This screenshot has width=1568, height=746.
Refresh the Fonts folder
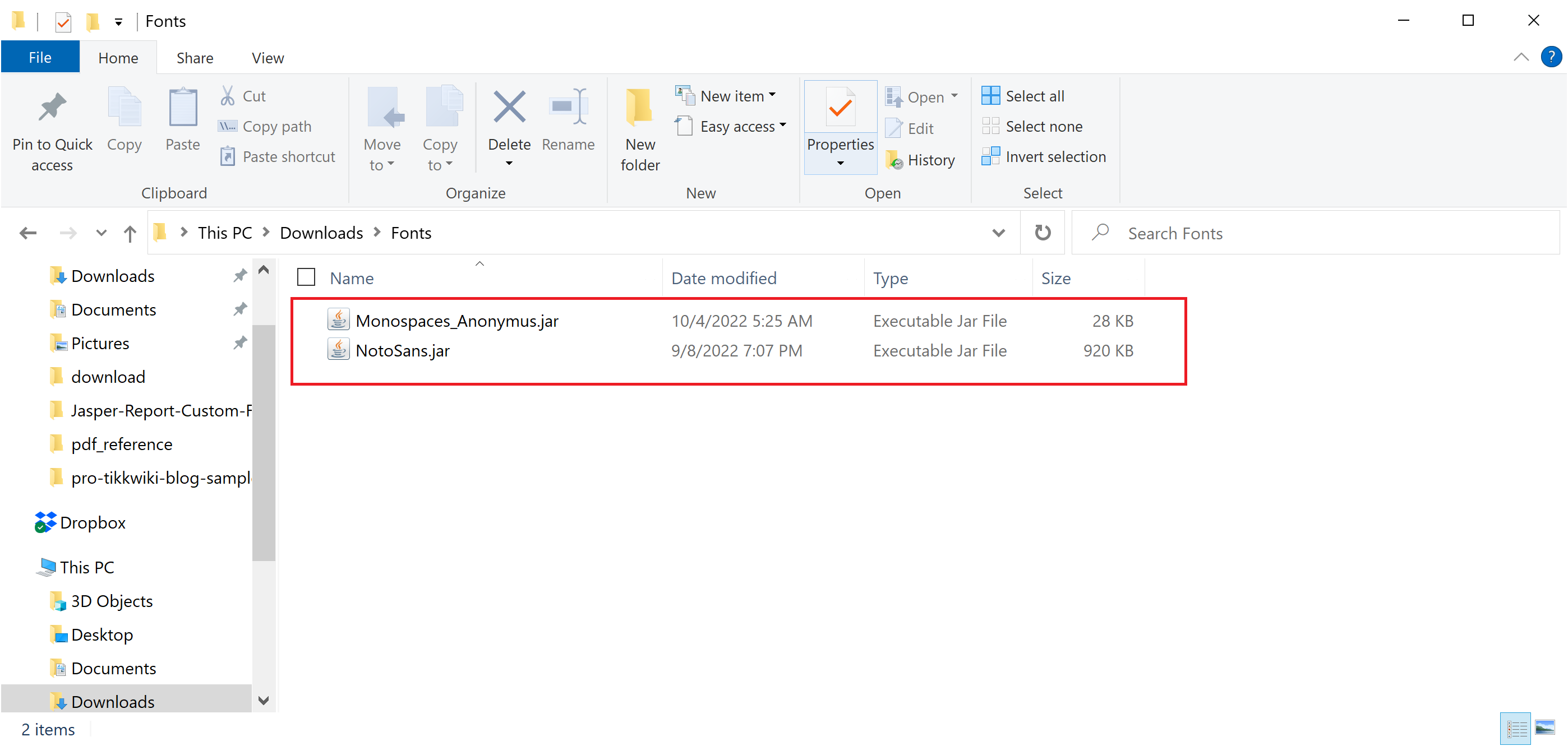(1043, 233)
